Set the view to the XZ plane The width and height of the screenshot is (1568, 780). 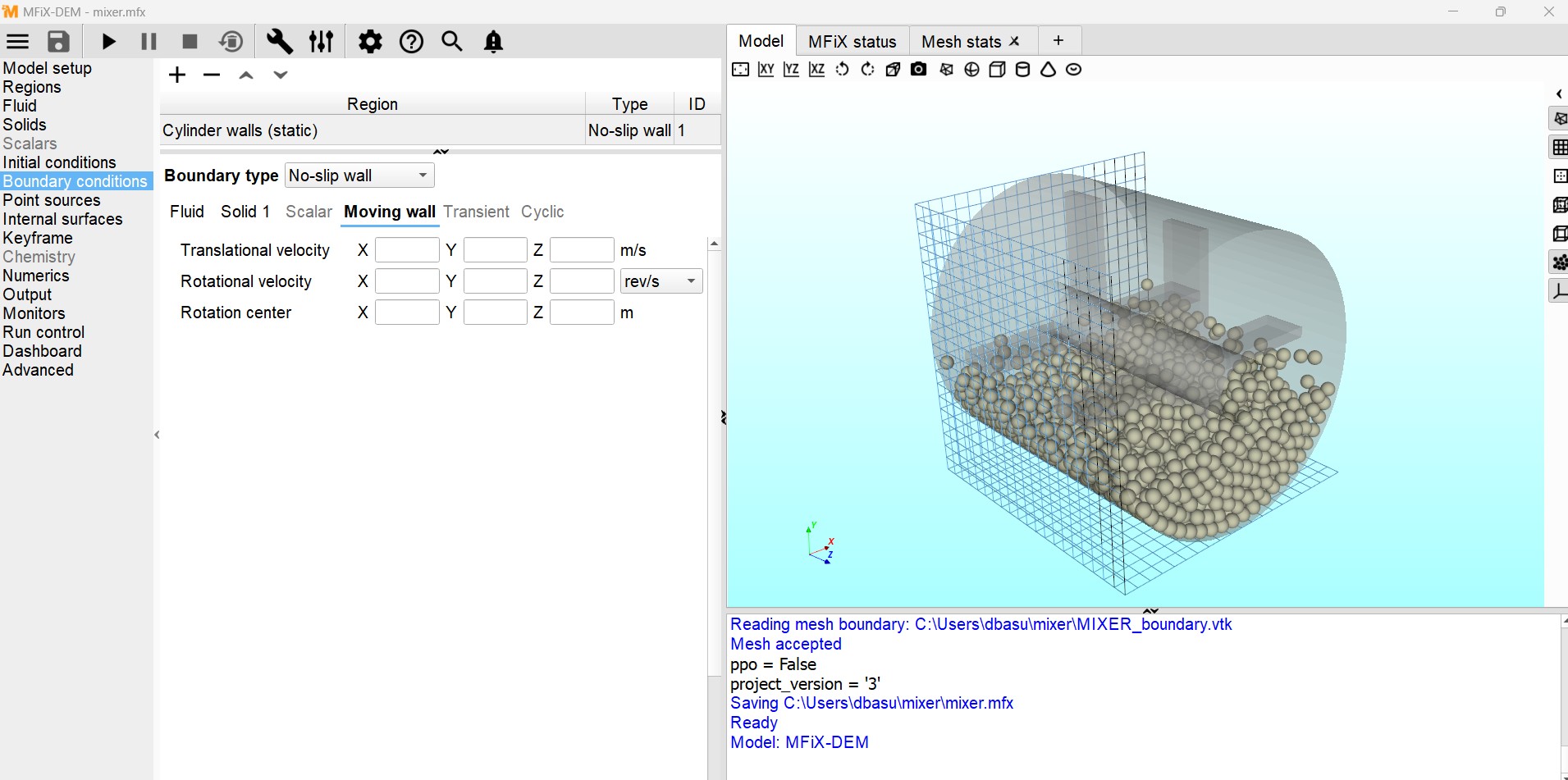[x=816, y=70]
